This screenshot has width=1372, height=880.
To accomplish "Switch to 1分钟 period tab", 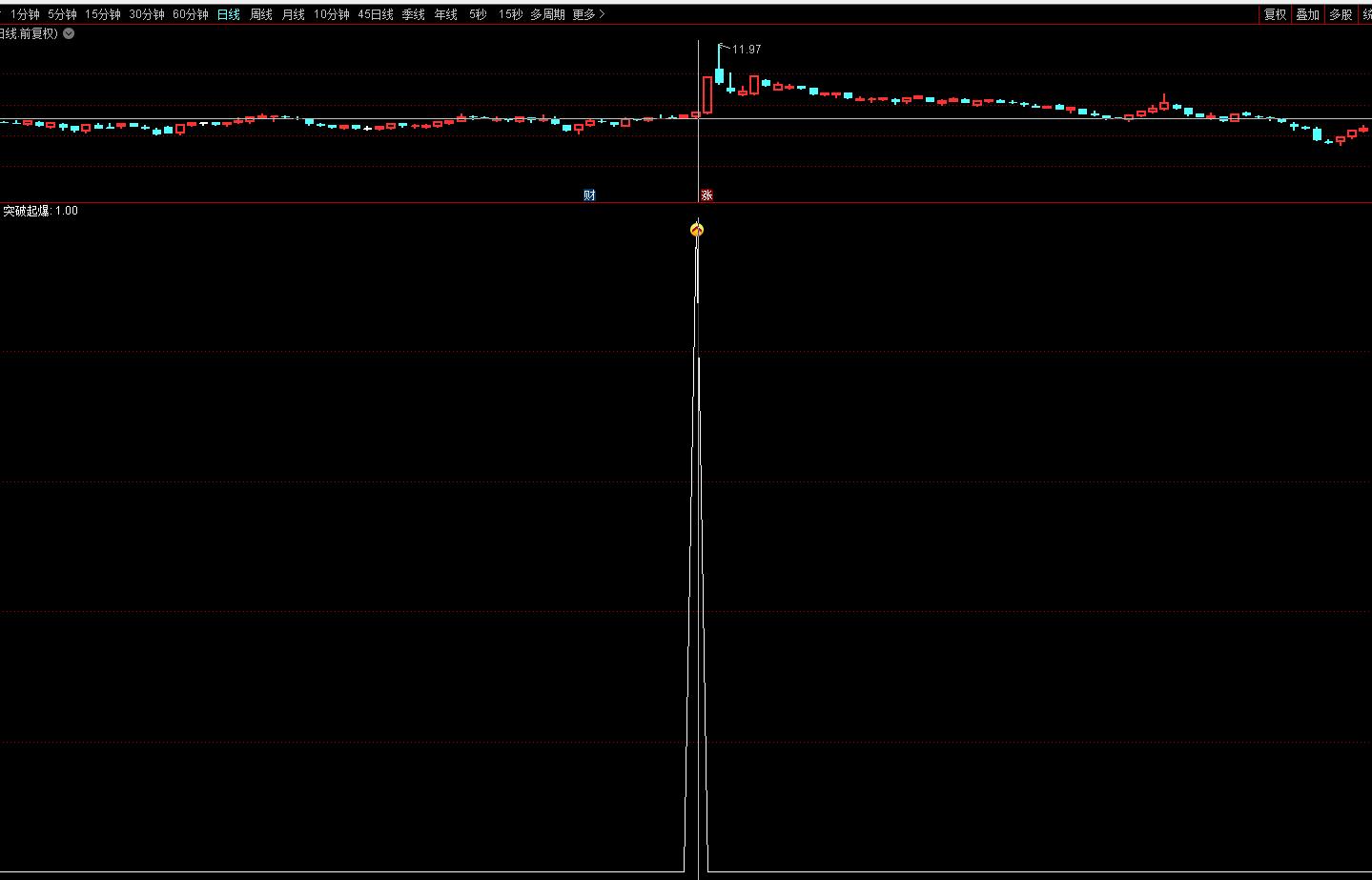I will point(25,14).
